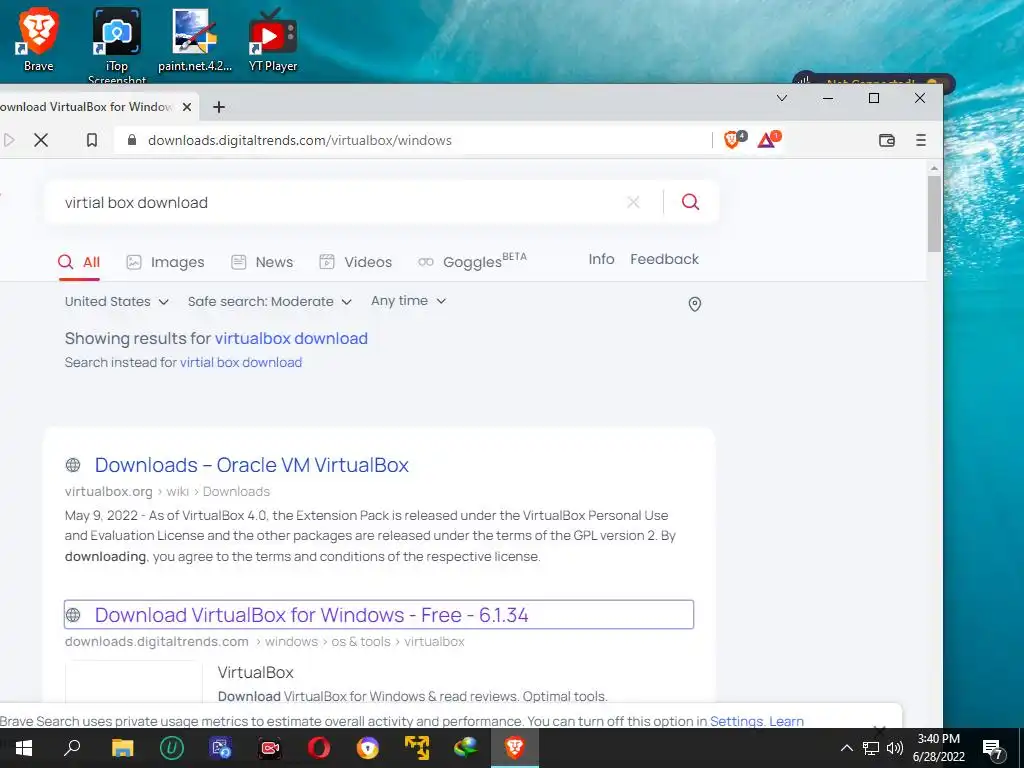Viewport: 1024px width, 768px height.
Task: Submit the search with magnifier button
Action: click(x=690, y=202)
